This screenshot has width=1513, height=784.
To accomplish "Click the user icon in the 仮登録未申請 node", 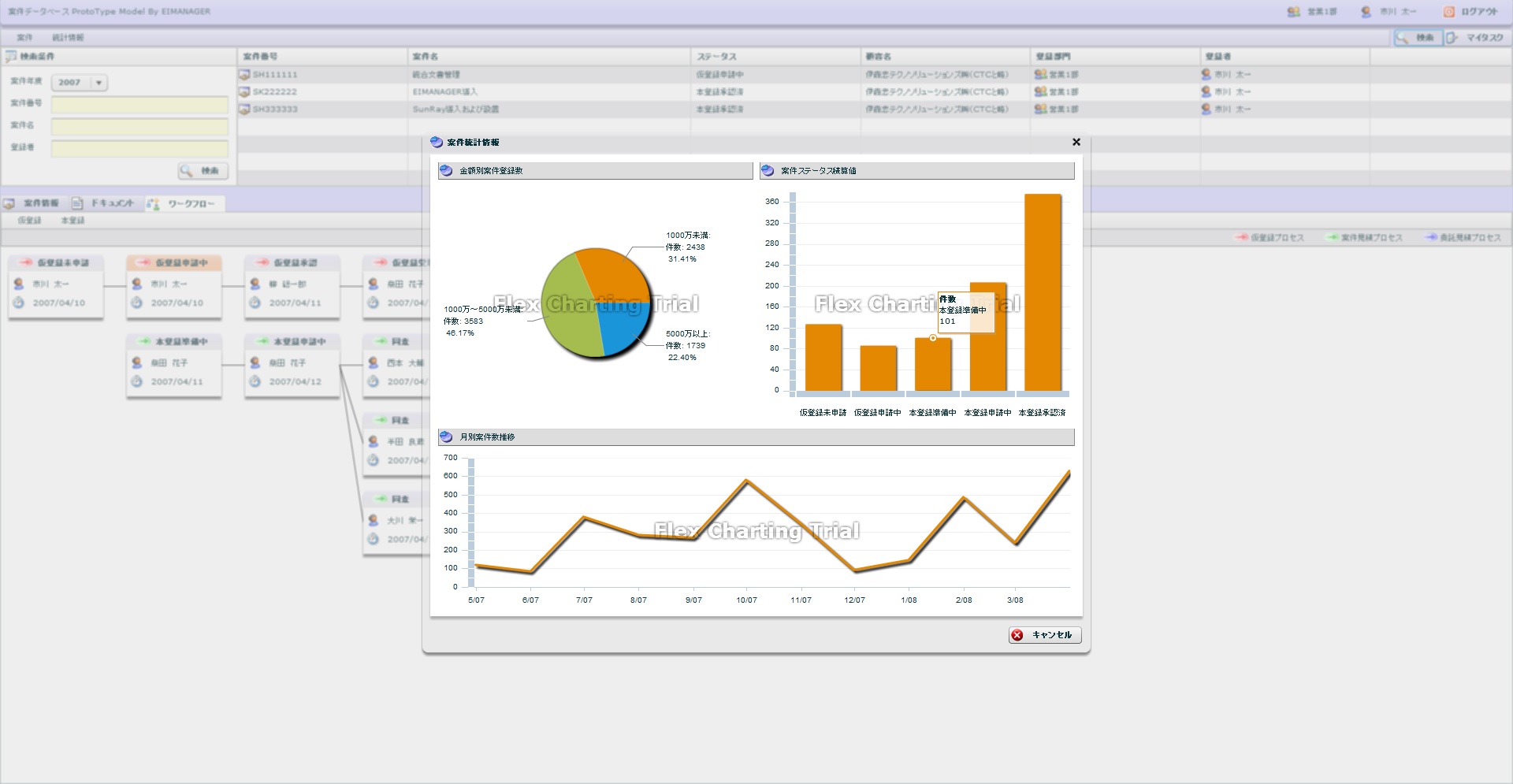I will click(x=19, y=284).
